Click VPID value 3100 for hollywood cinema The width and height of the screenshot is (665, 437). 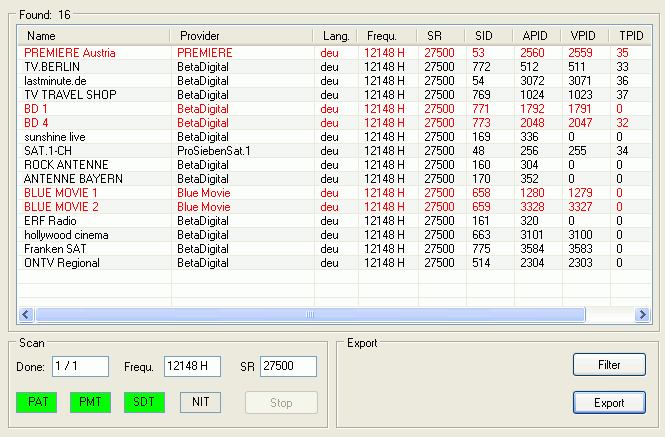pos(580,235)
